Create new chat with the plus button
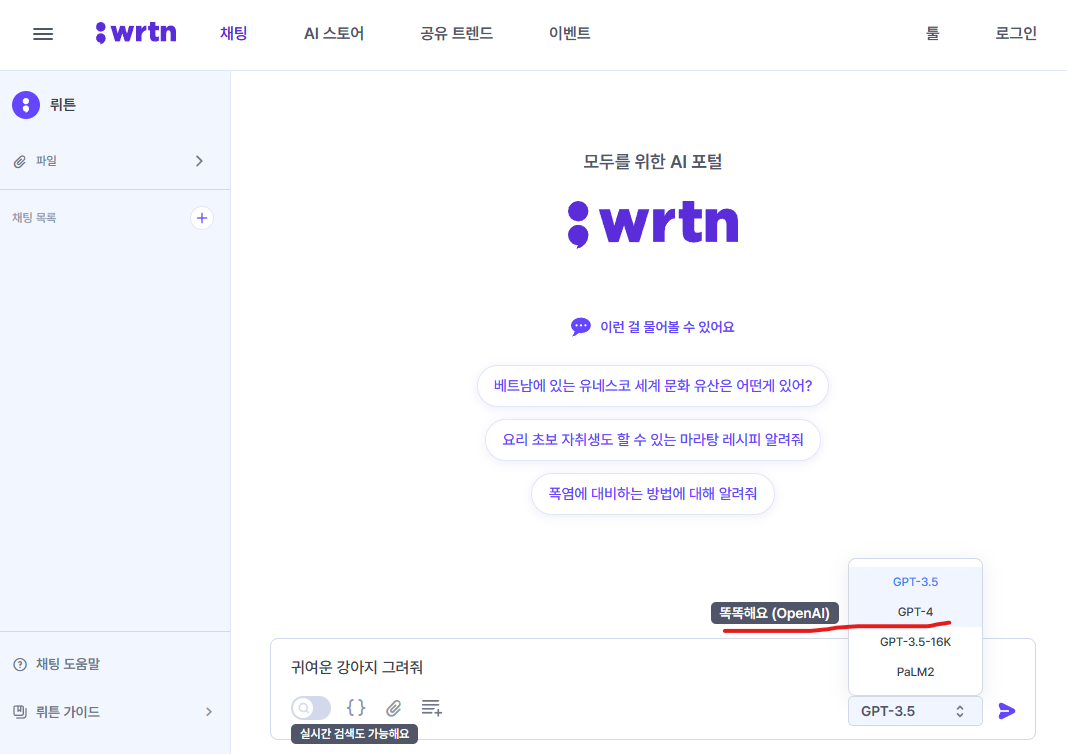This screenshot has width=1067, height=754. tap(202, 218)
